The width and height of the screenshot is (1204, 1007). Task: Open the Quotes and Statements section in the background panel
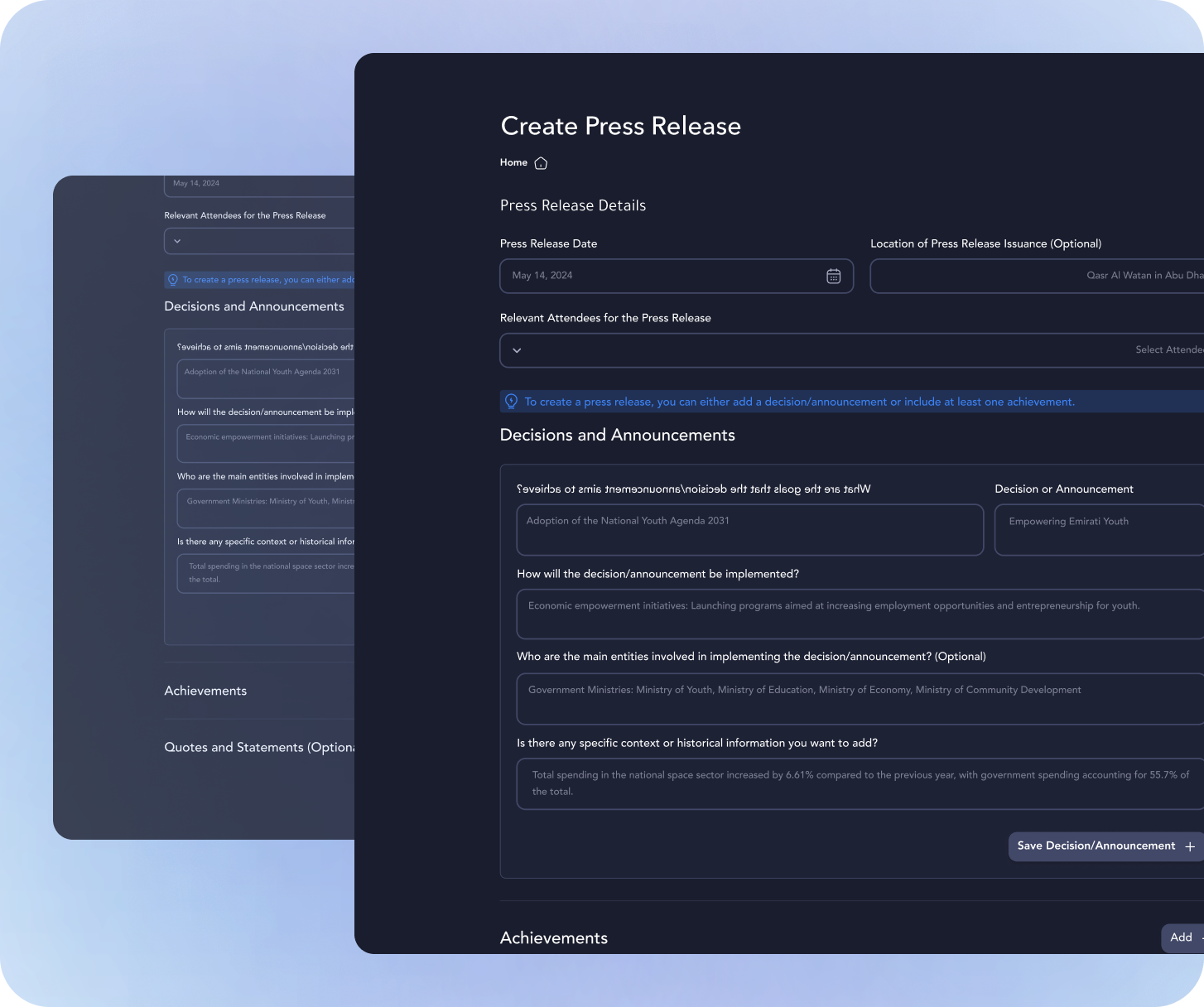click(258, 747)
